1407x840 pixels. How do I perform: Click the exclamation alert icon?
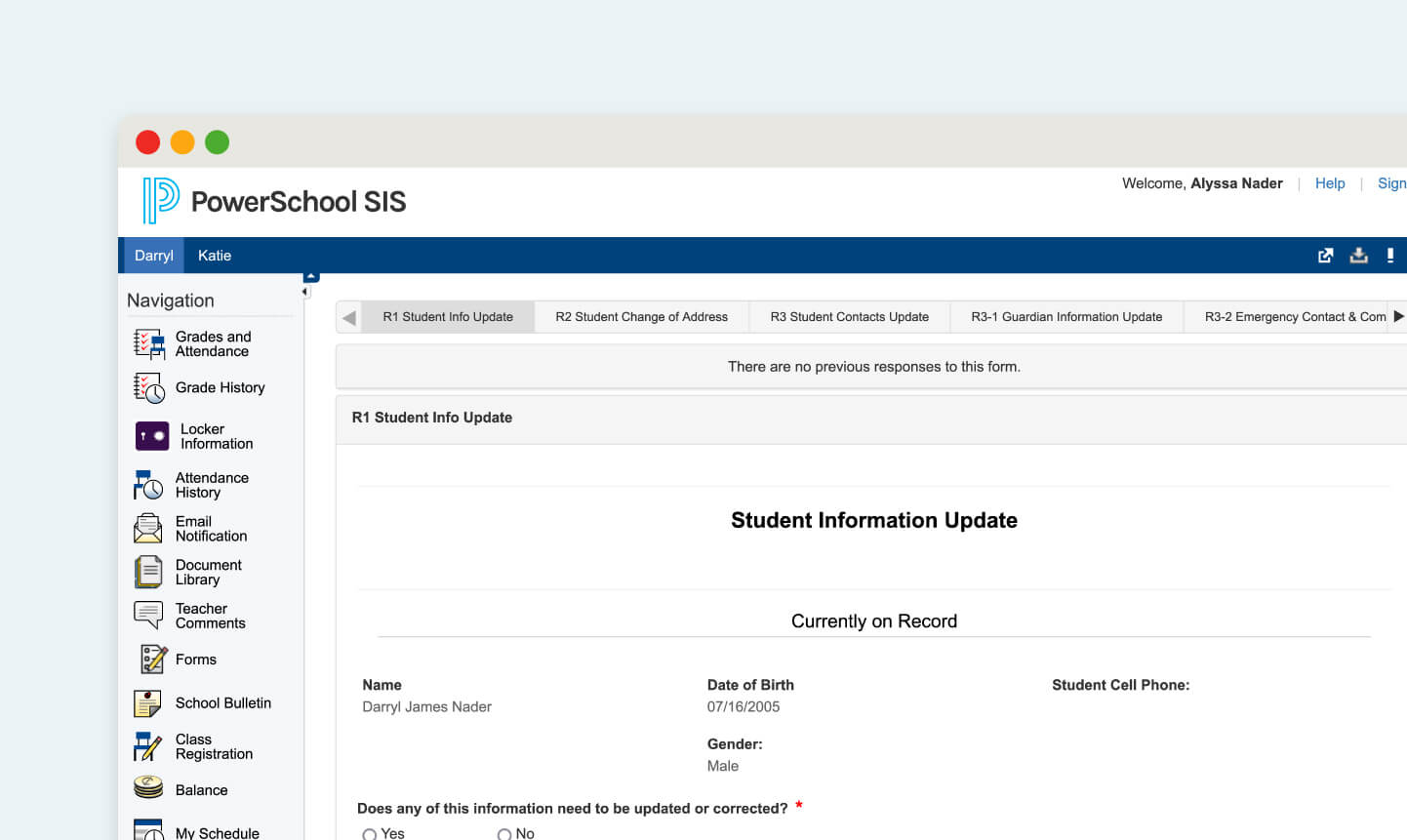tap(1390, 256)
